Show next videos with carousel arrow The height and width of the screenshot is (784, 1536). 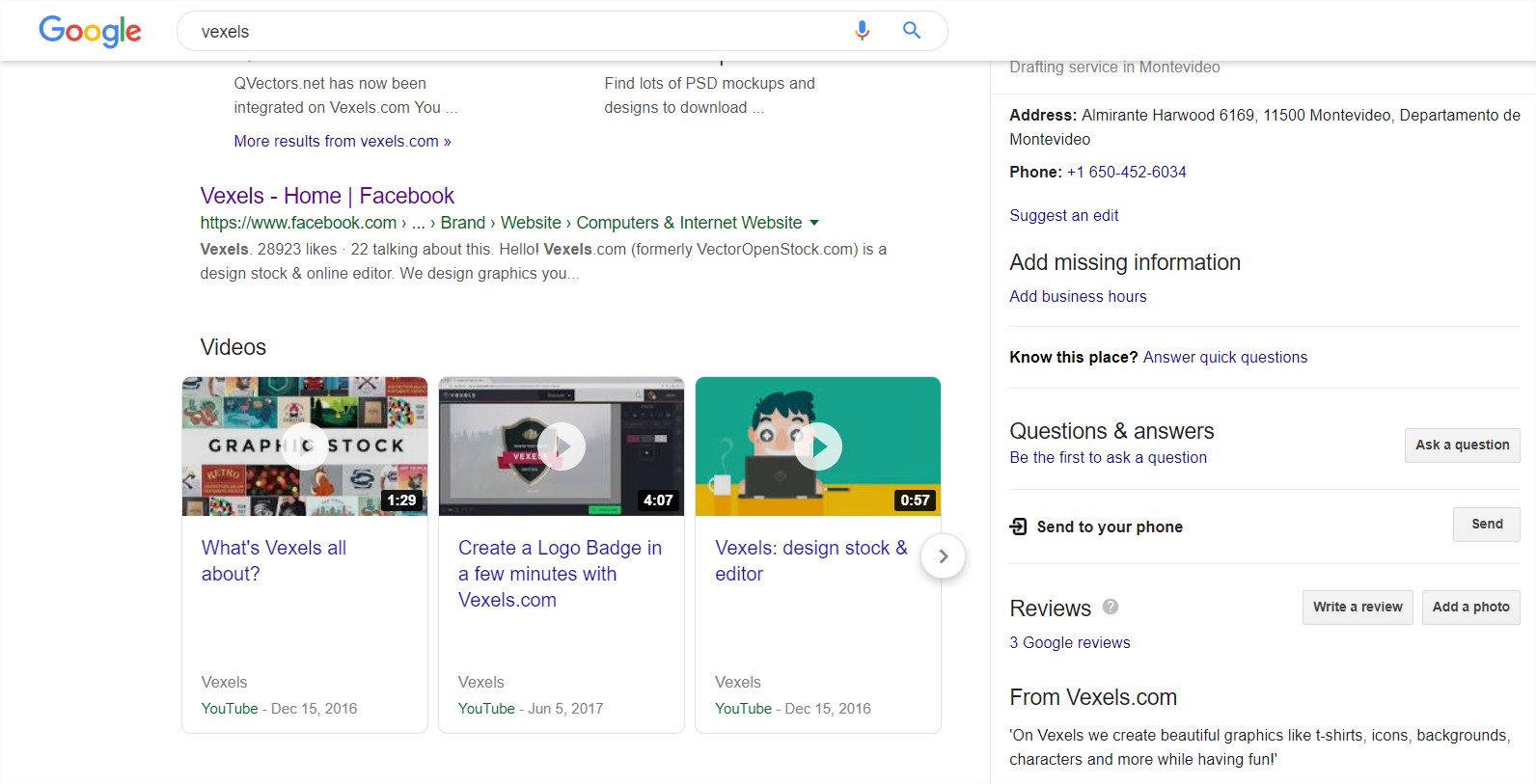[943, 556]
